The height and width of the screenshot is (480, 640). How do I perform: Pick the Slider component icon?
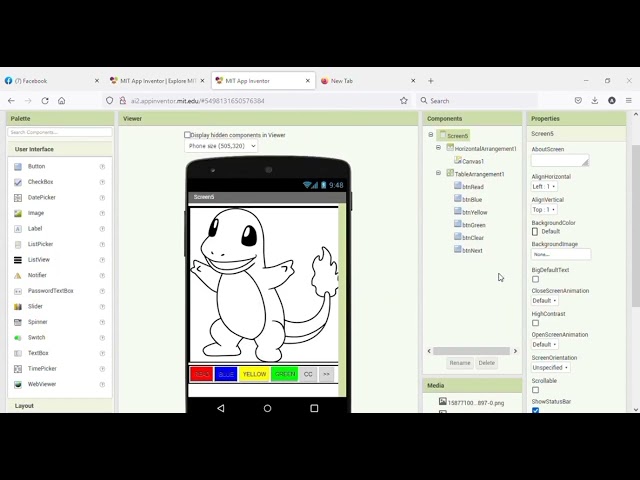click(18, 307)
